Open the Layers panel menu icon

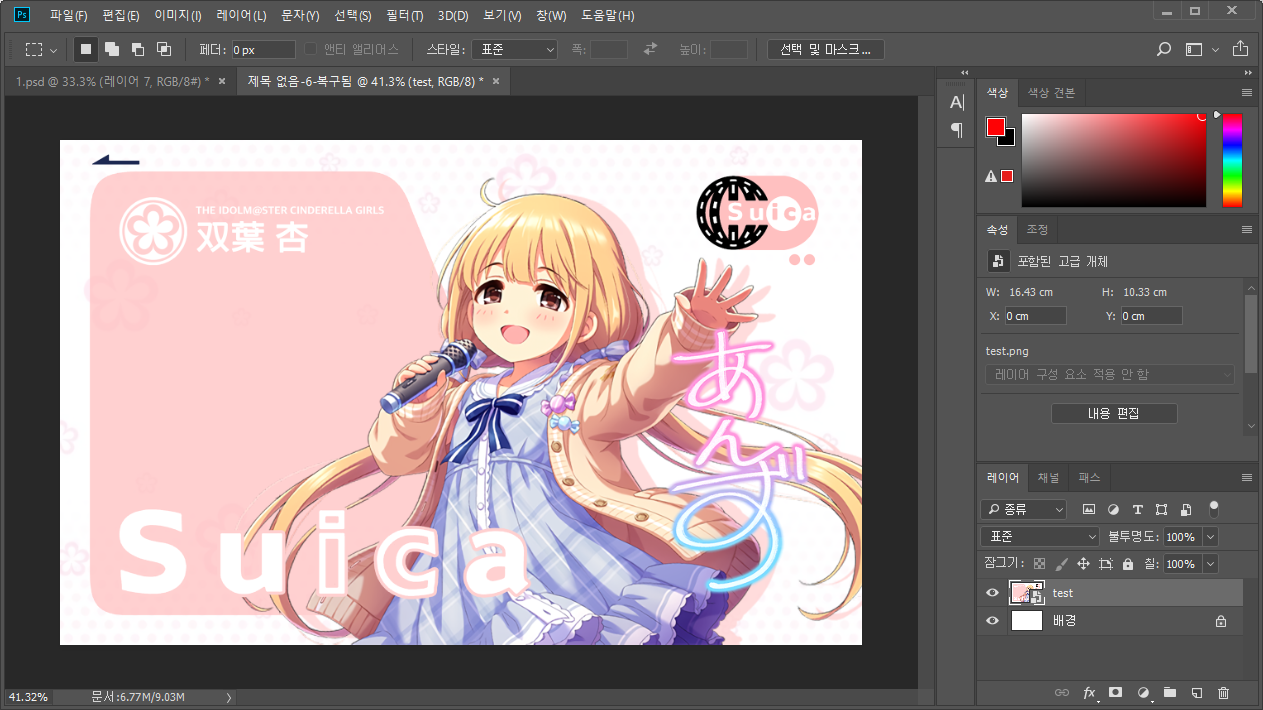tap(1247, 477)
